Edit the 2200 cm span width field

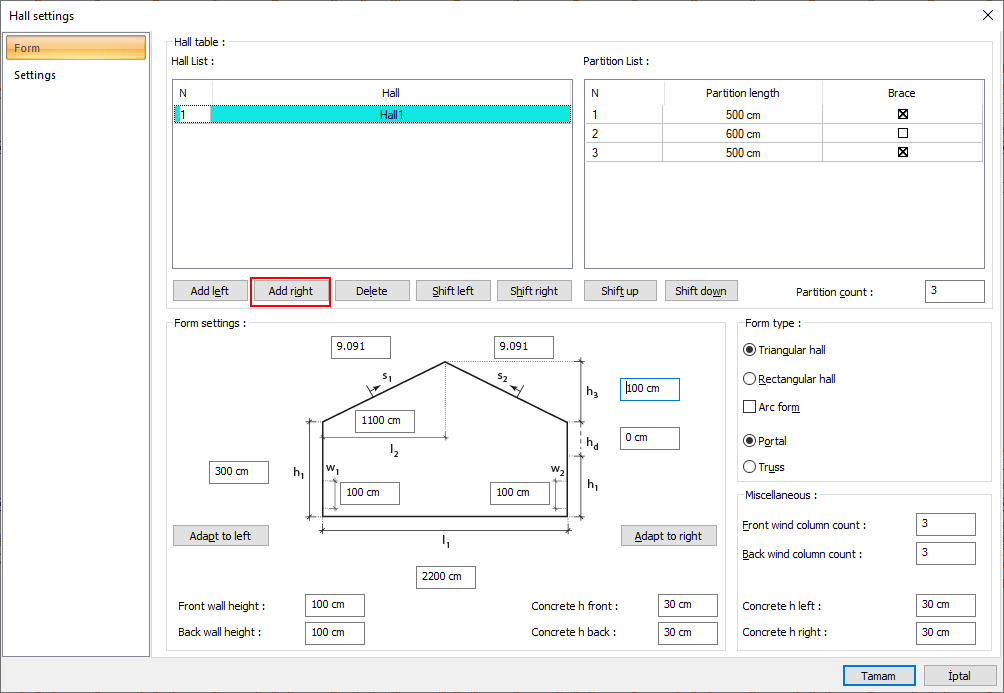tap(445, 577)
